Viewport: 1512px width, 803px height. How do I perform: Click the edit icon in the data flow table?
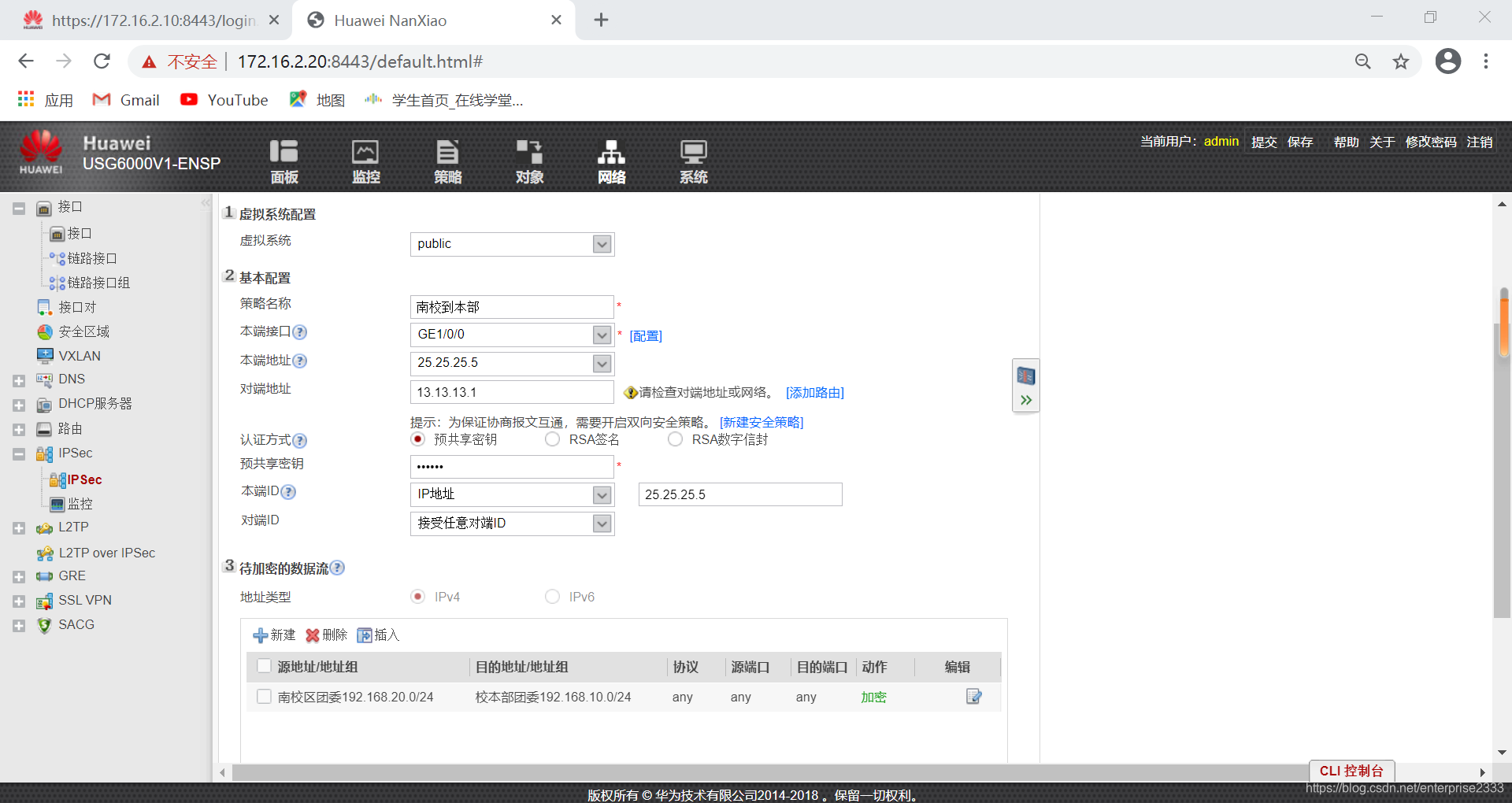(x=973, y=697)
